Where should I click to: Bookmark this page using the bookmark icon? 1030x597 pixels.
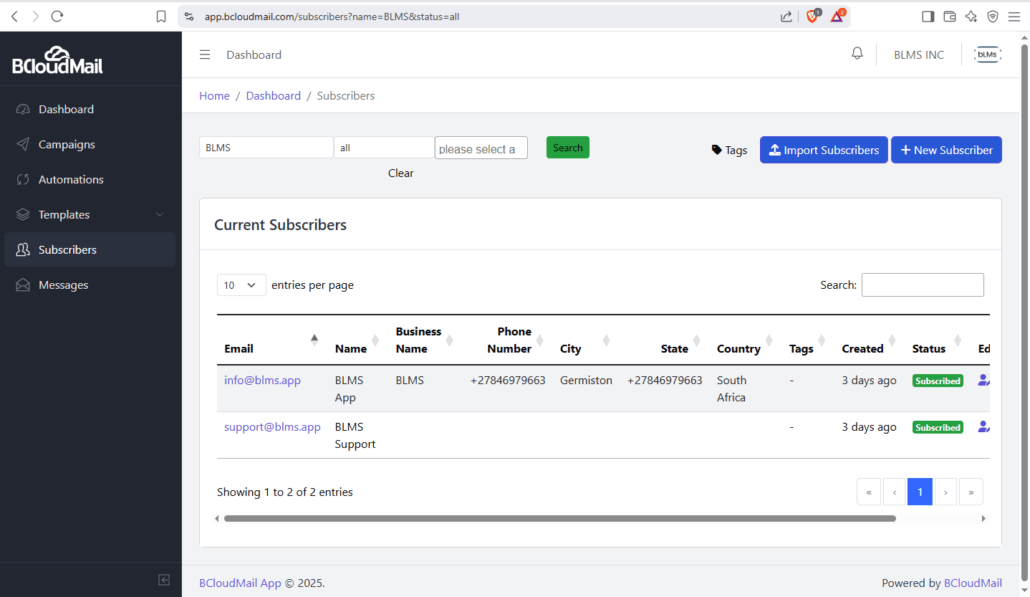[161, 16]
